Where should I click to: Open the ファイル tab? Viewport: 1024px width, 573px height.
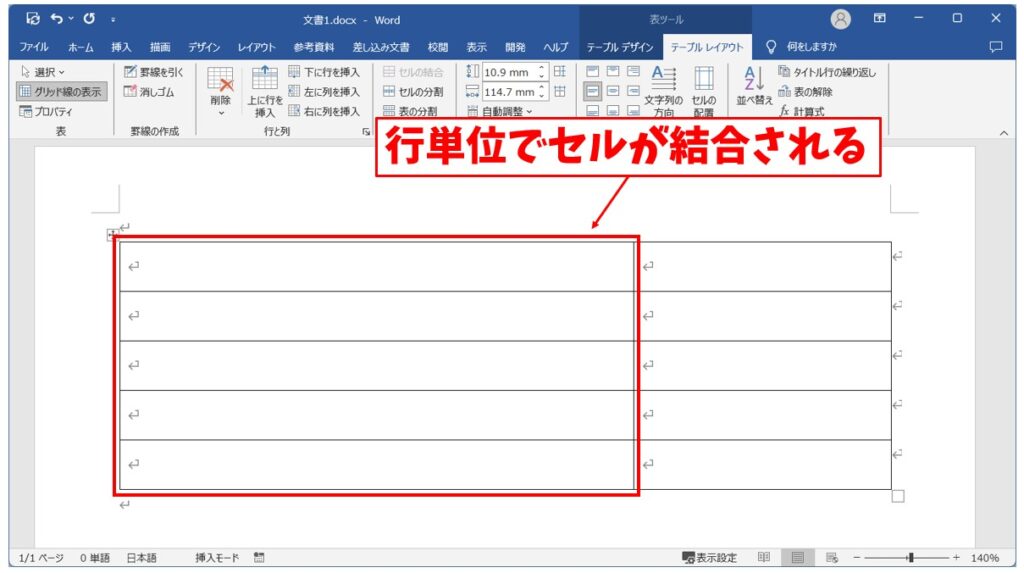coord(33,47)
